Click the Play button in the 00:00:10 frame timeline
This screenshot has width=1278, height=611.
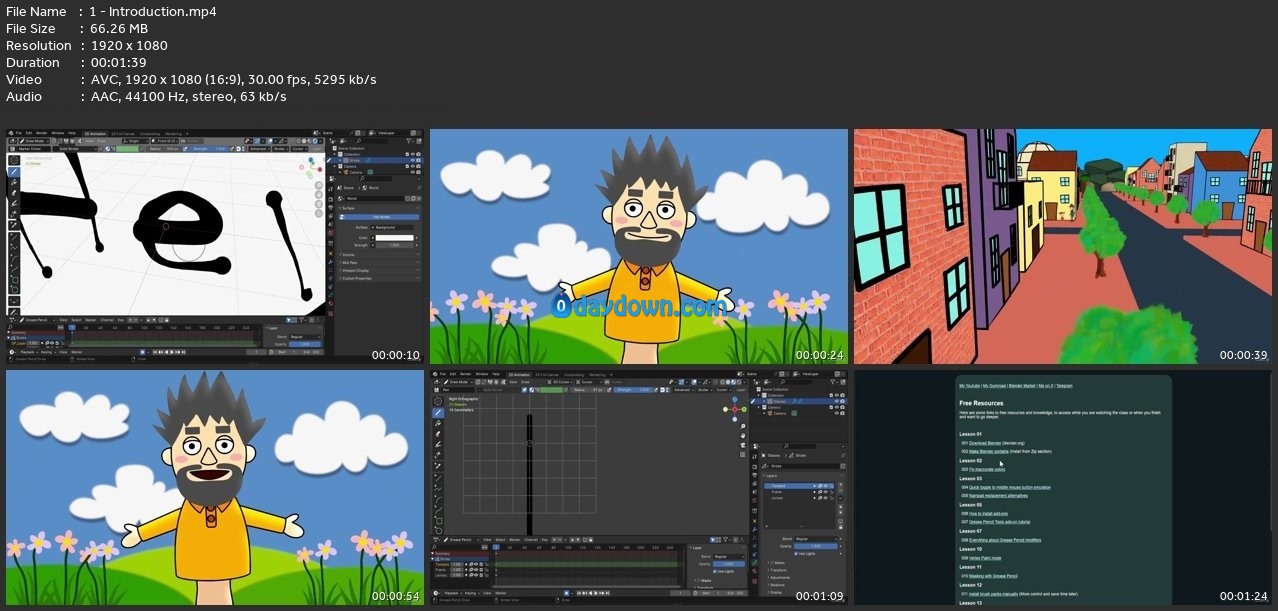click(171, 352)
